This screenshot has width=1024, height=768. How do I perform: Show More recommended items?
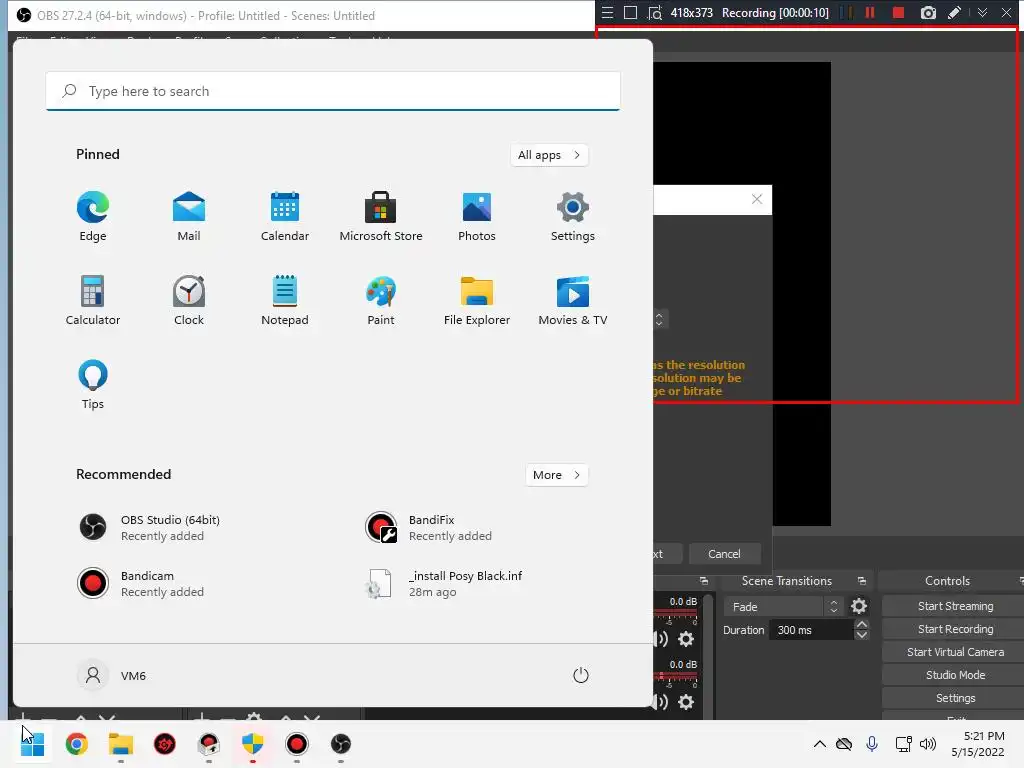coord(556,475)
